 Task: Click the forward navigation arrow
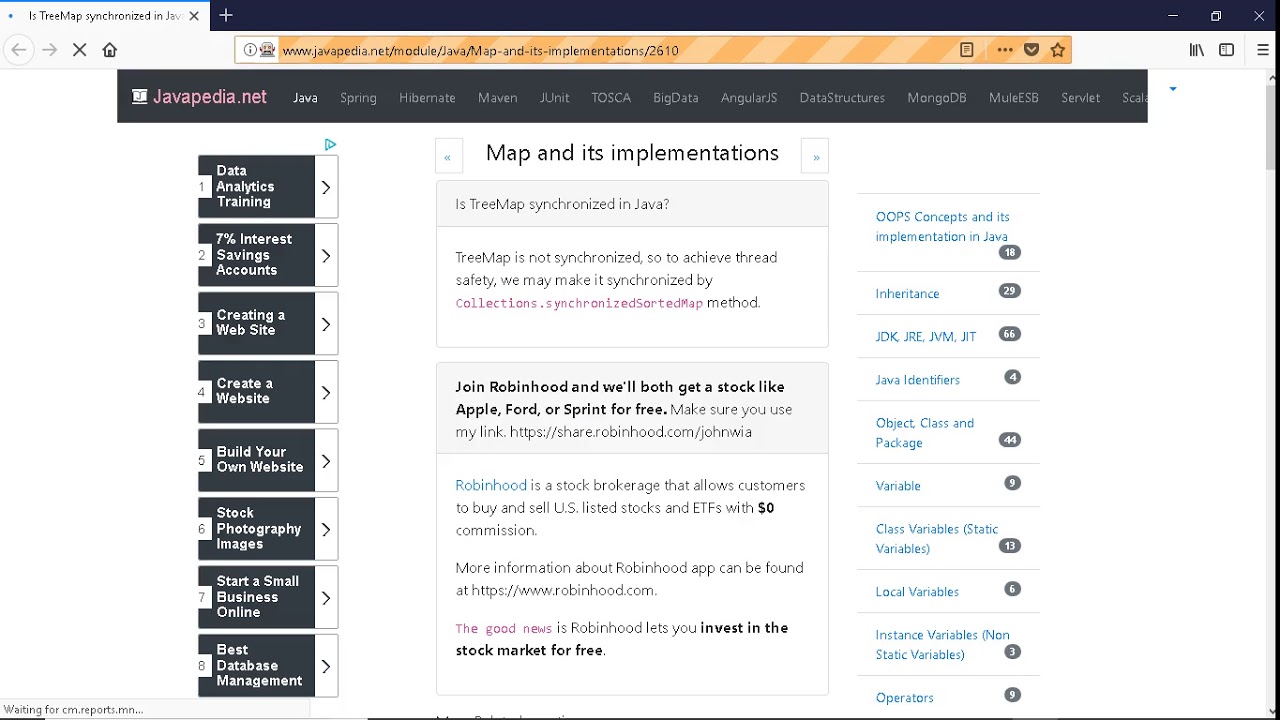[x=49, y=50]
